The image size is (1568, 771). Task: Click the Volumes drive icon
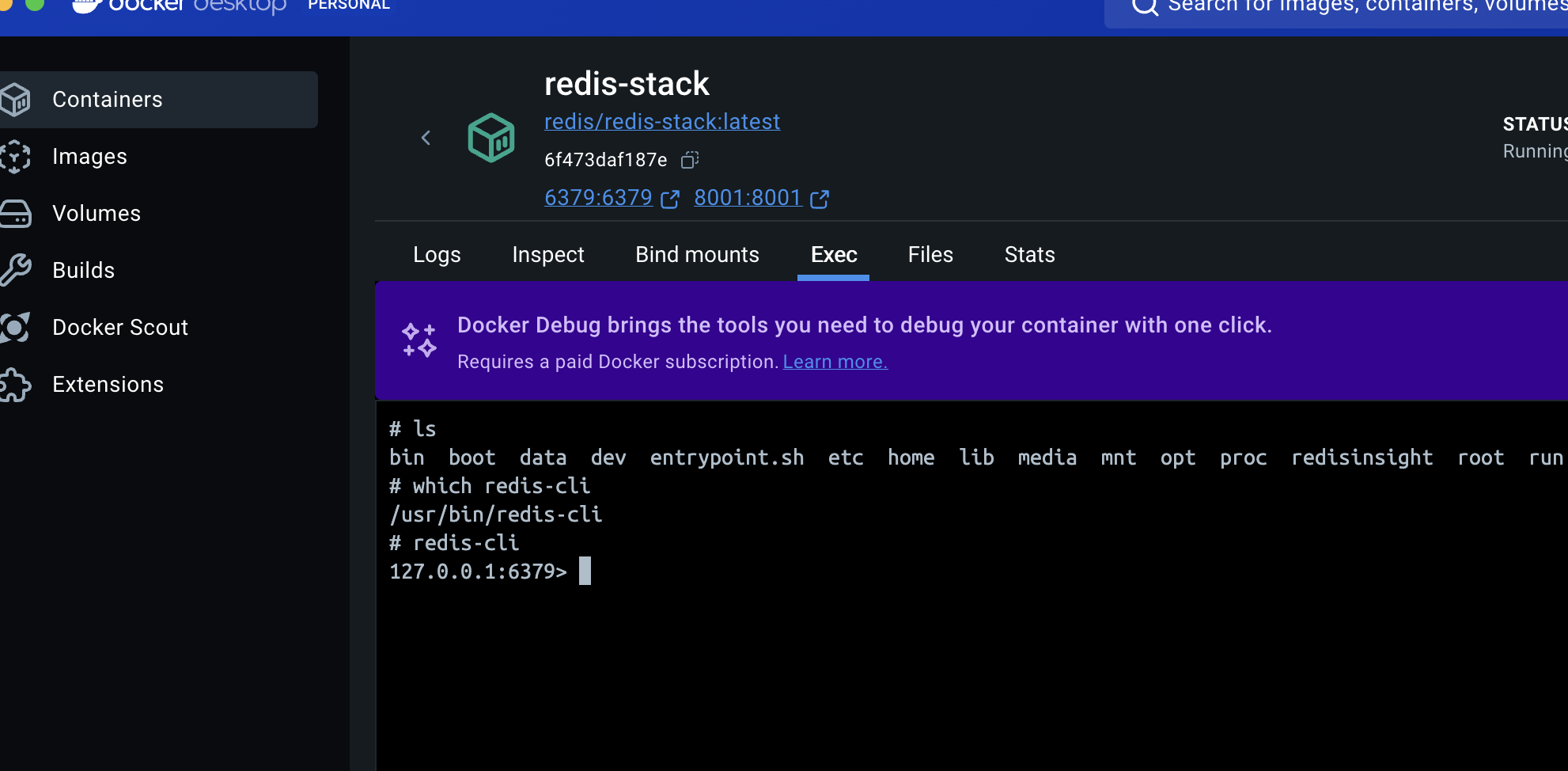(x=14, y=214)
